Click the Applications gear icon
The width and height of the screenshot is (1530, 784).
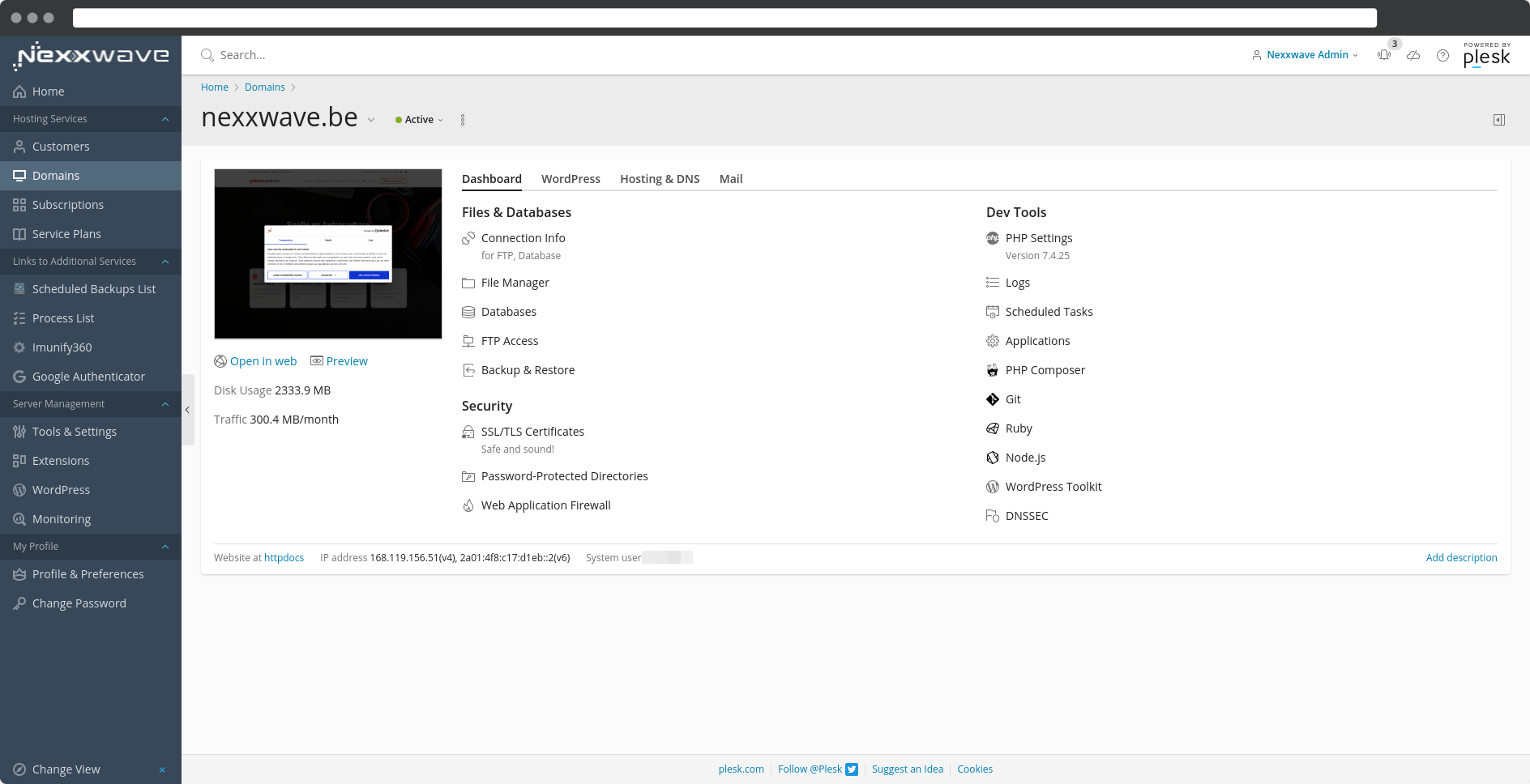(993, 341)
